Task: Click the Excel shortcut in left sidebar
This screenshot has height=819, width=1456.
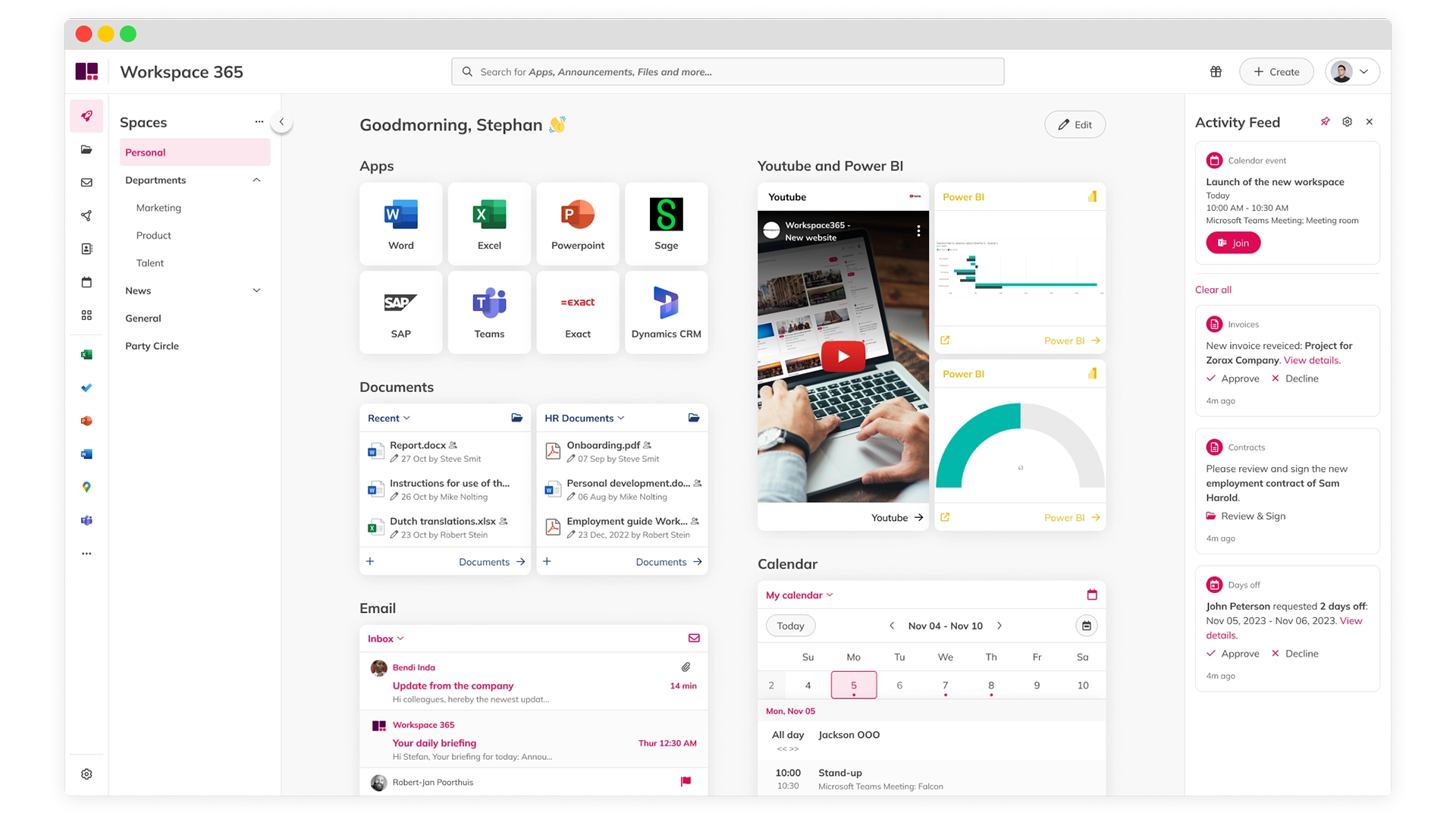Action: 86,354
